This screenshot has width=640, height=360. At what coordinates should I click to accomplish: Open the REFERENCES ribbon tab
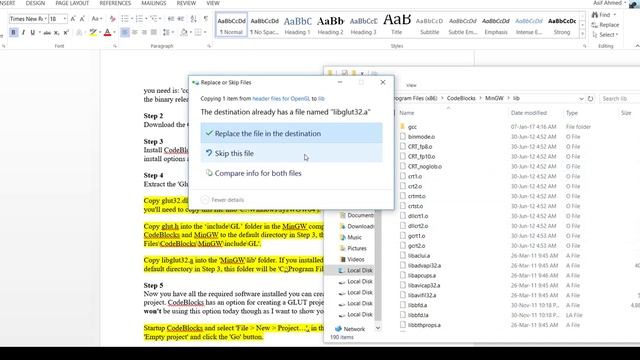tap(116, 3)
